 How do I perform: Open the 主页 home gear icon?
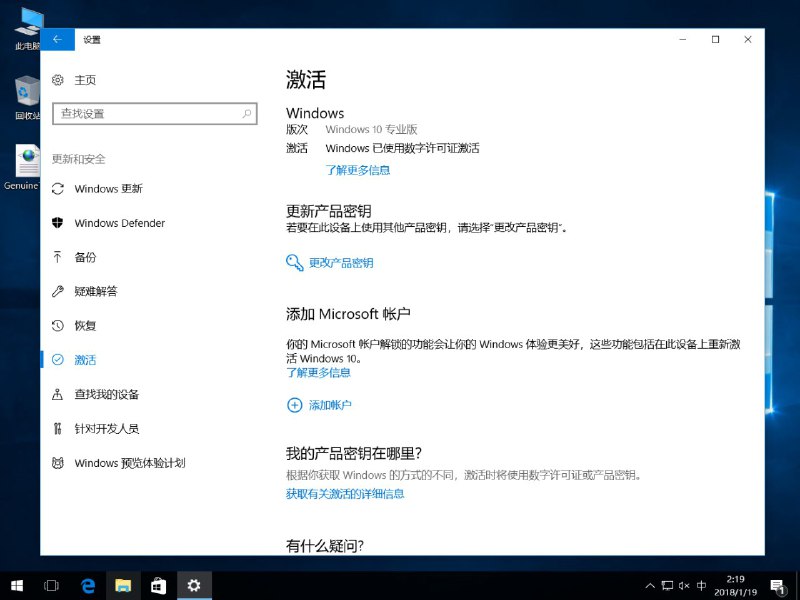(58, 80)
